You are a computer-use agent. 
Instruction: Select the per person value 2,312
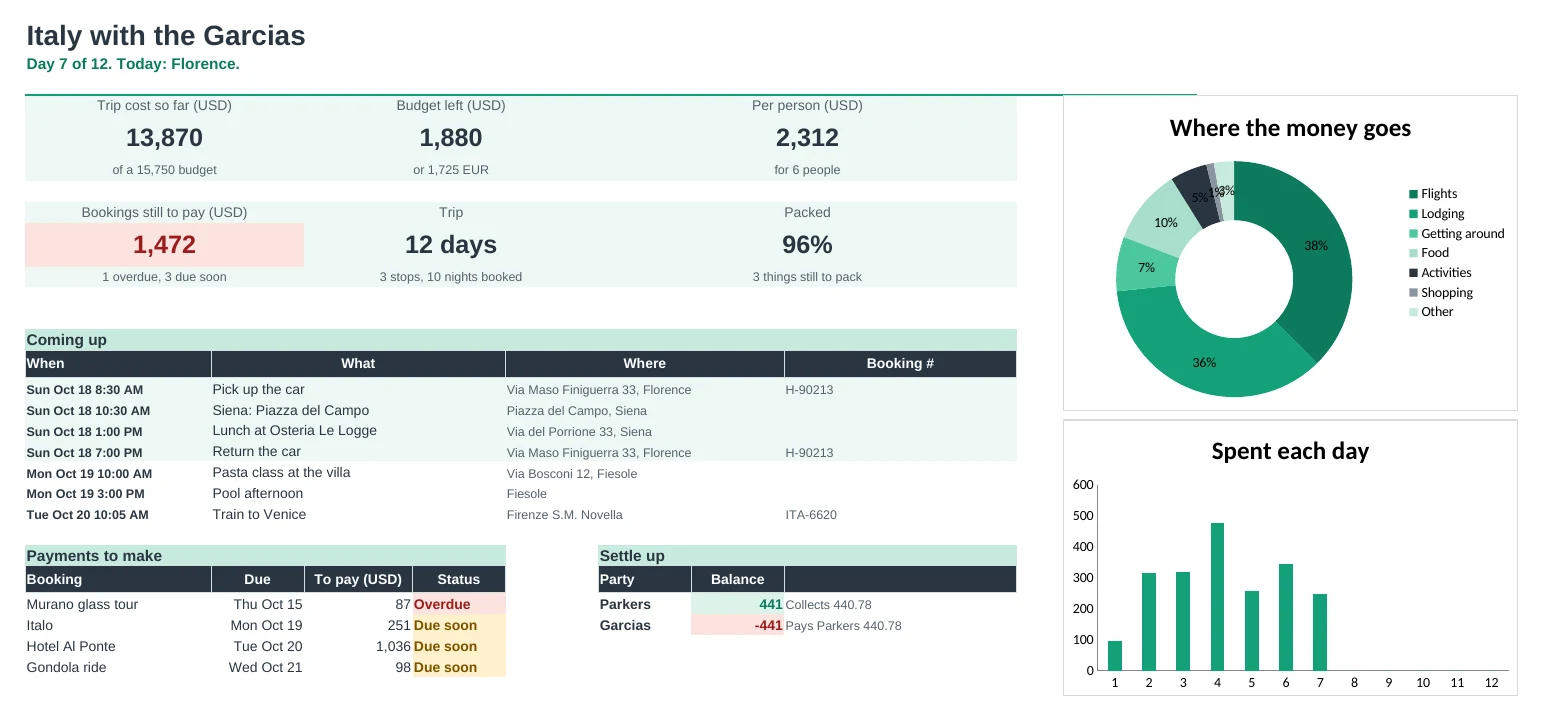pos(807,138)
